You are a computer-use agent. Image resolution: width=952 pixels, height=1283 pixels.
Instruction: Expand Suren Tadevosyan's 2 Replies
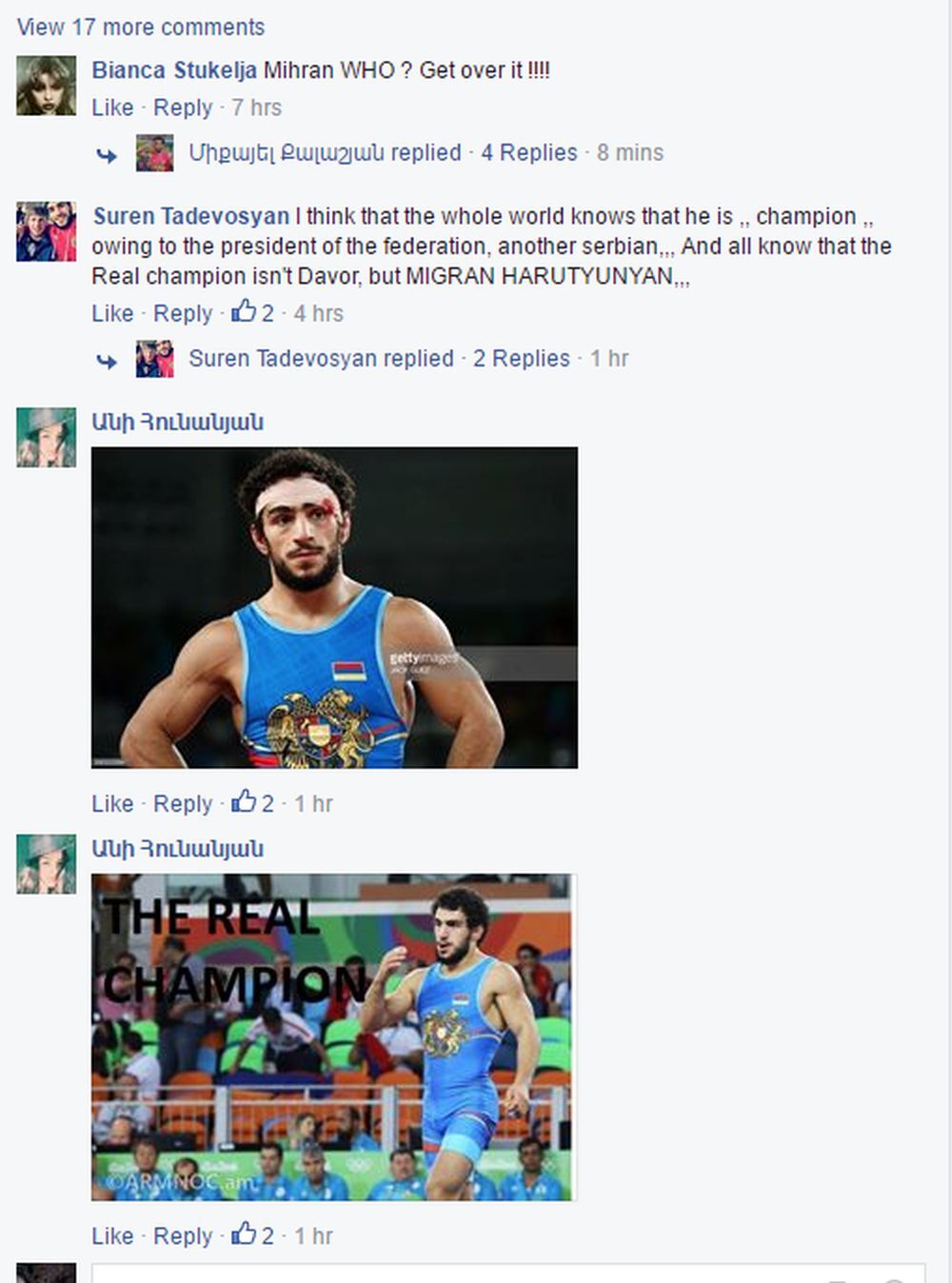522,358
